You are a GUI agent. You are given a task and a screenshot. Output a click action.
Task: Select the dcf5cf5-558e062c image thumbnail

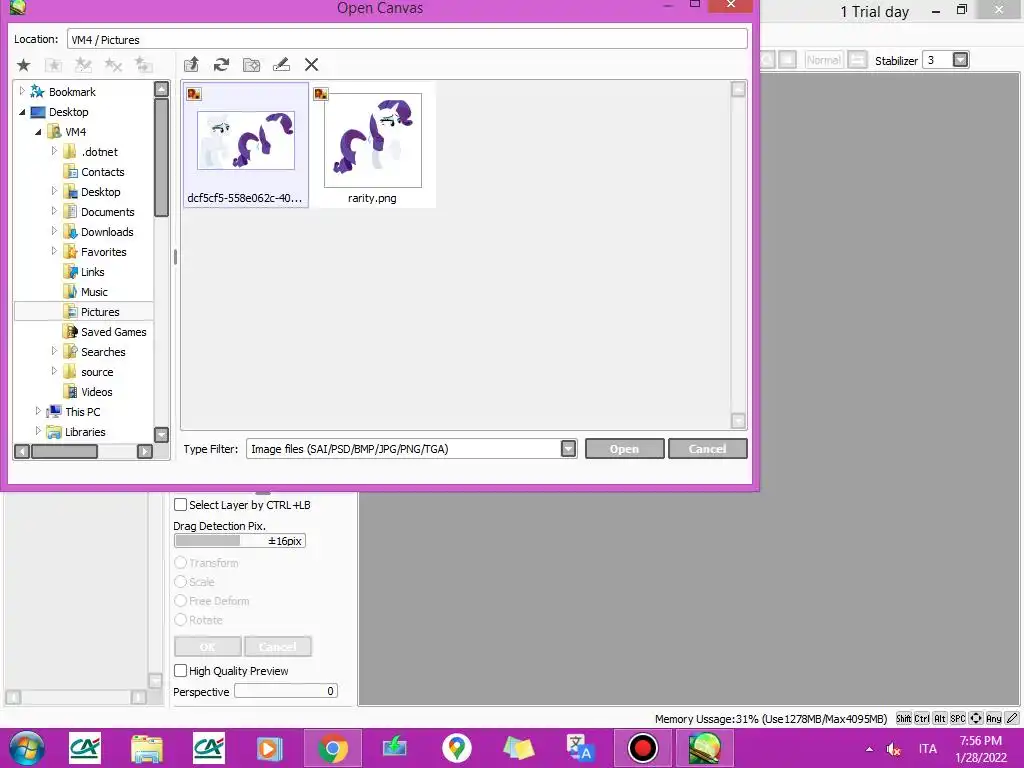[246, 144]
